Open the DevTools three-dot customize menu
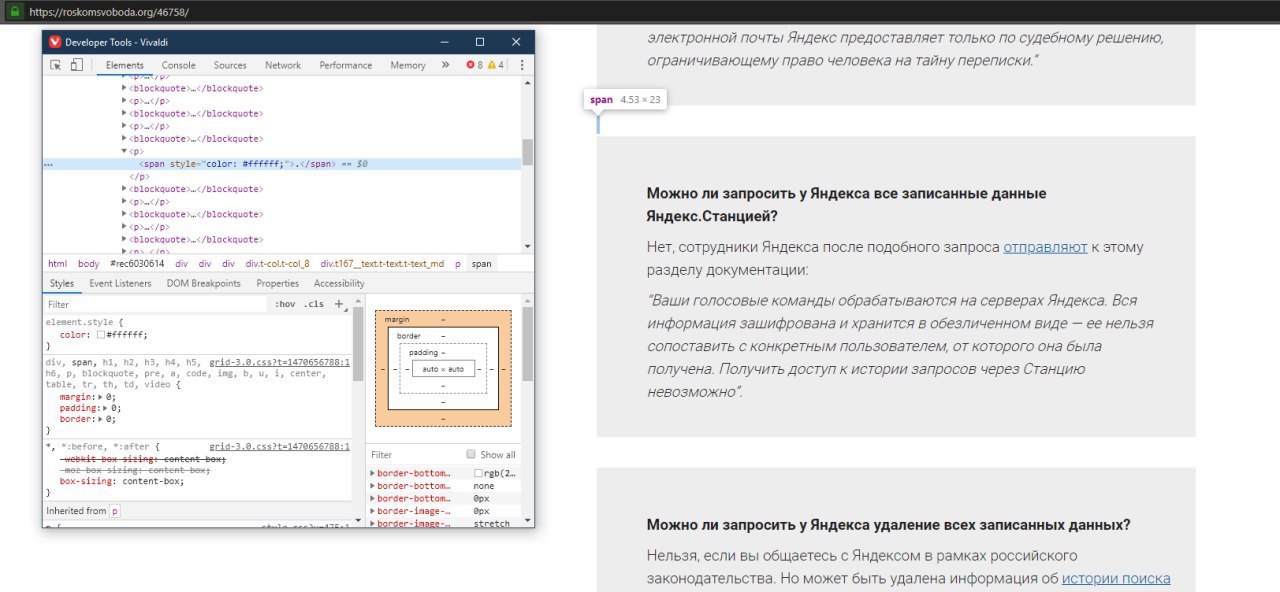 point(521,65)
